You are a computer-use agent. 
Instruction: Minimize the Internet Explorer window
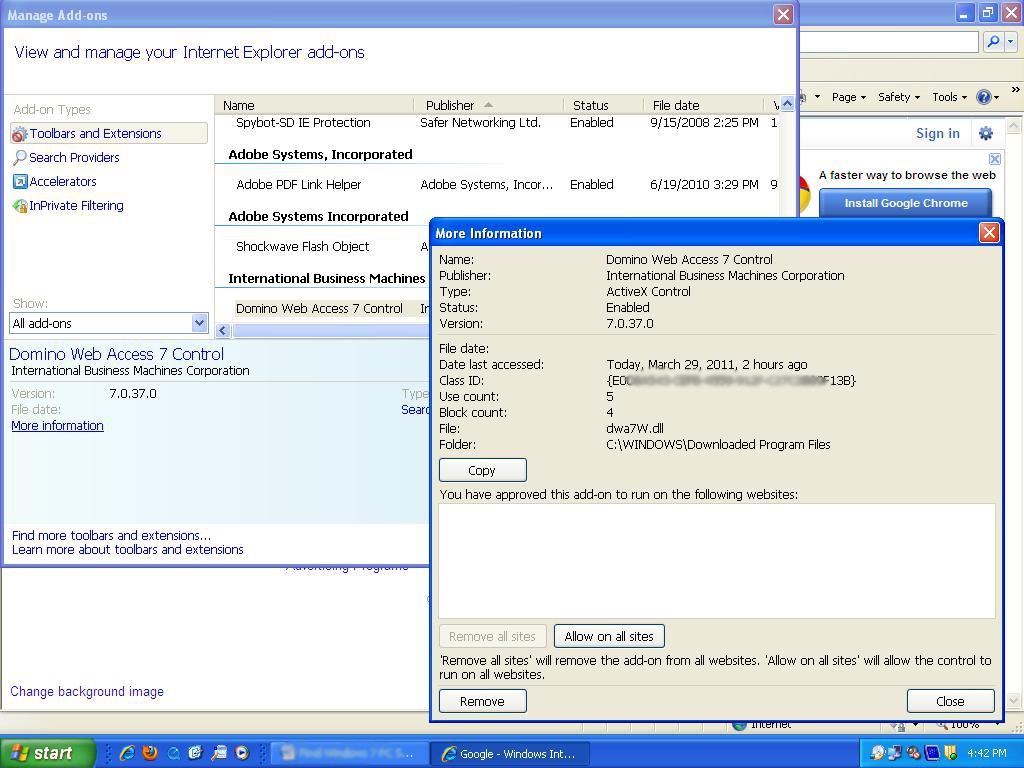(x=965, y=12)
